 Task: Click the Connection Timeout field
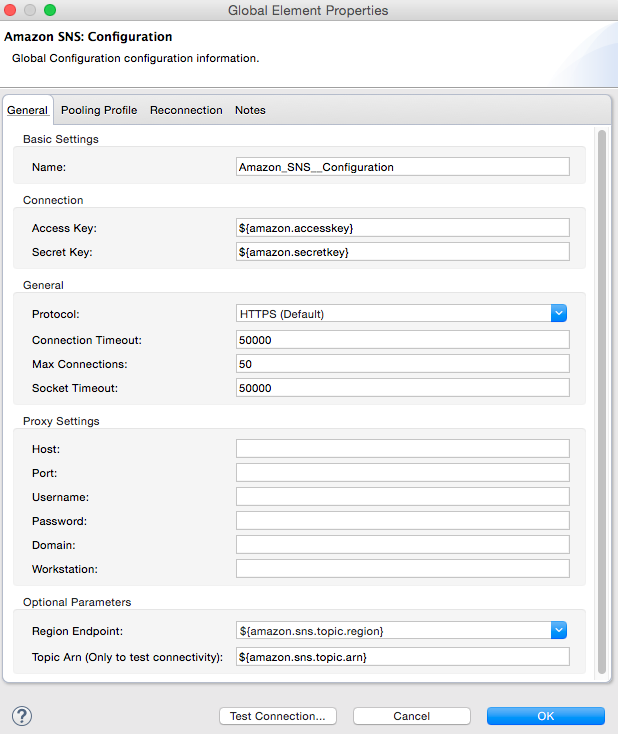point(403,340)
